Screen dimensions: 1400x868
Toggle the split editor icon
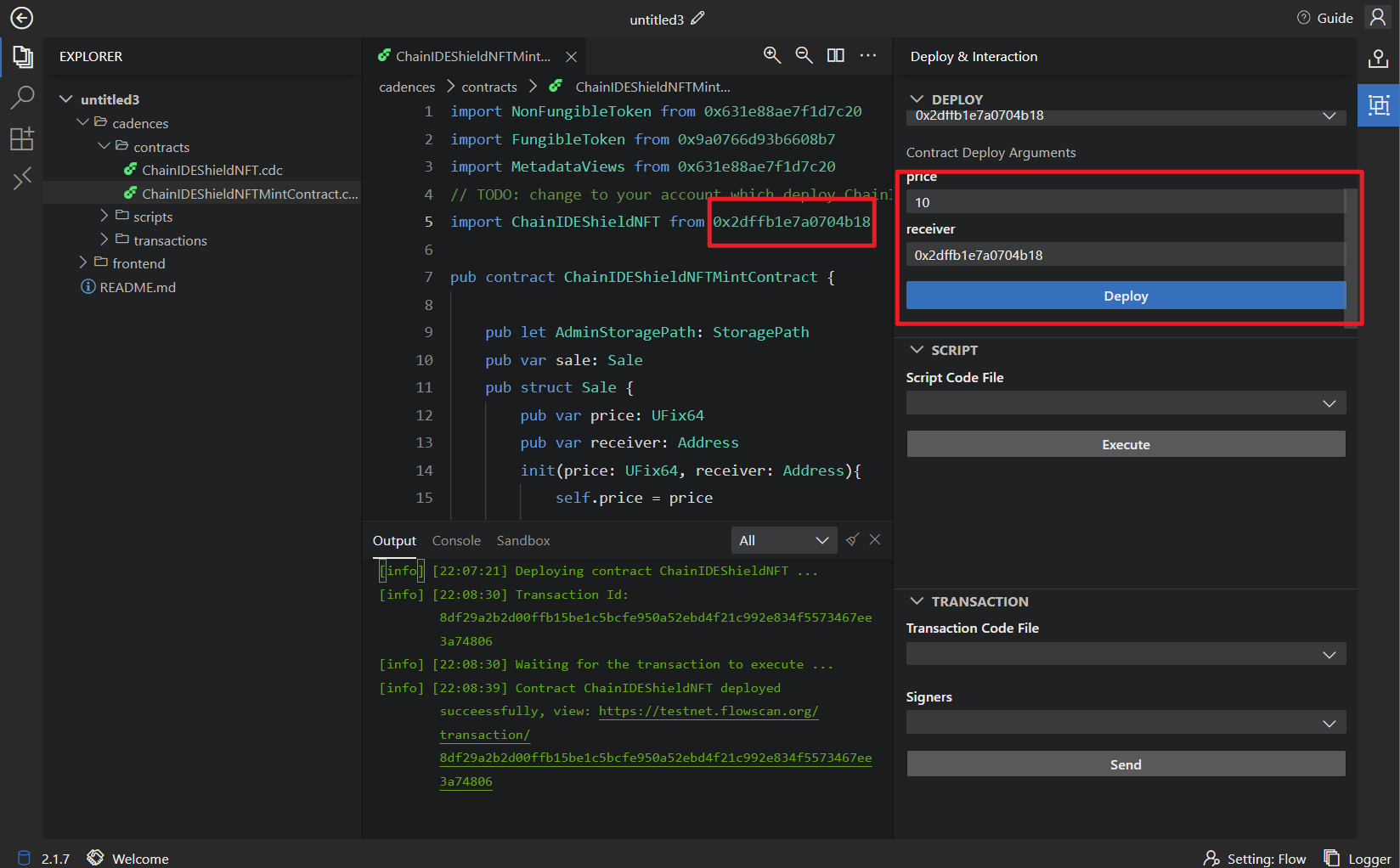point(836,55)
